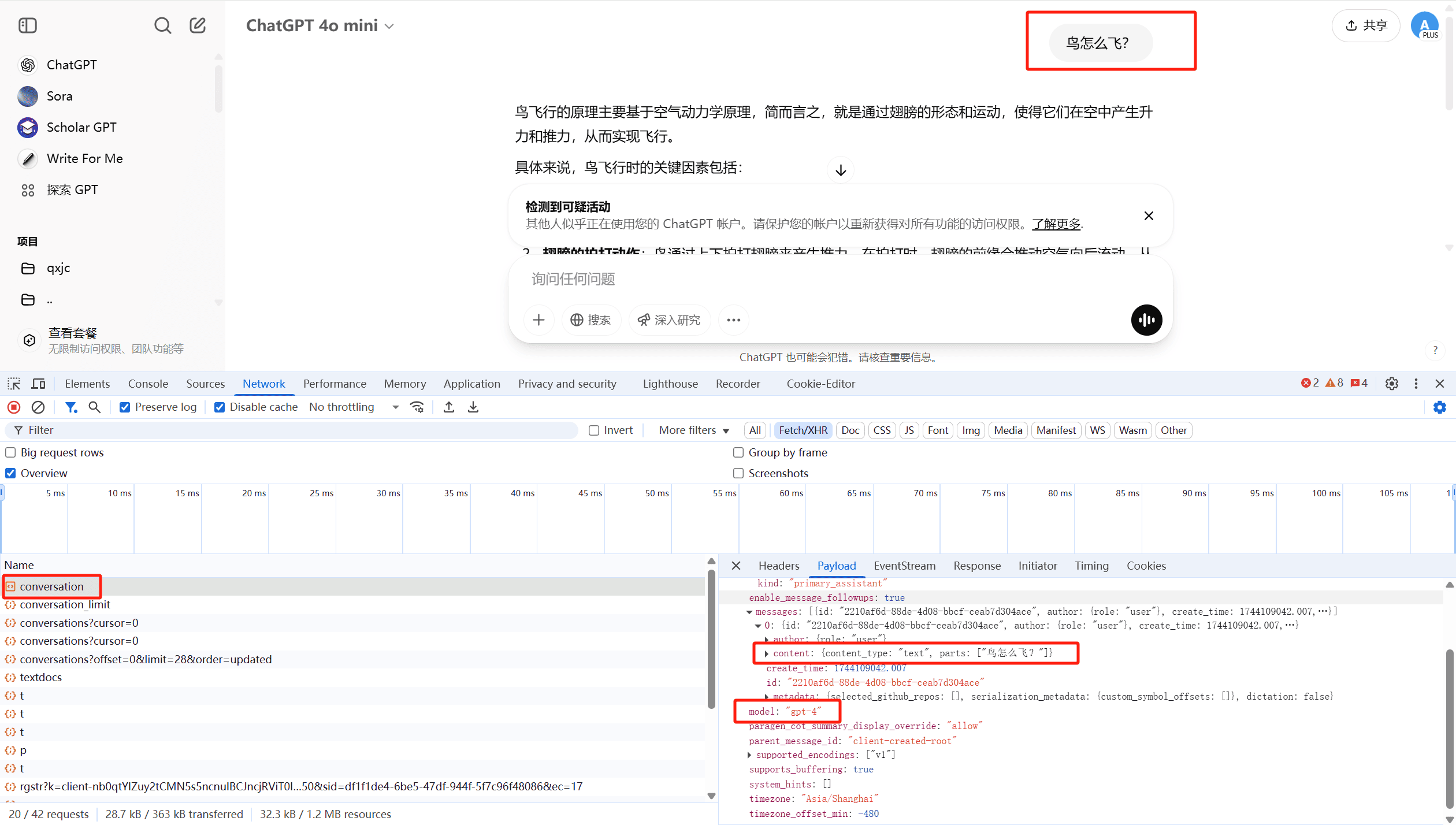
Task: Start a new chat with pencil icon
Action: click(x=198, y=25)
